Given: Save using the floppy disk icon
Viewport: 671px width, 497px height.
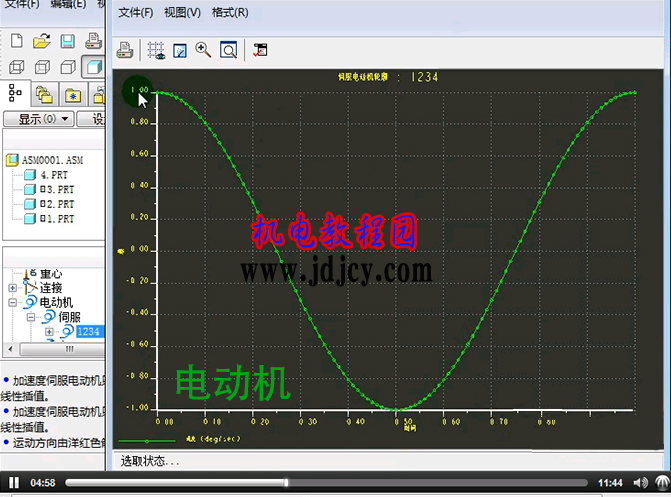Looking at the screenshot, I should [68, 41].
